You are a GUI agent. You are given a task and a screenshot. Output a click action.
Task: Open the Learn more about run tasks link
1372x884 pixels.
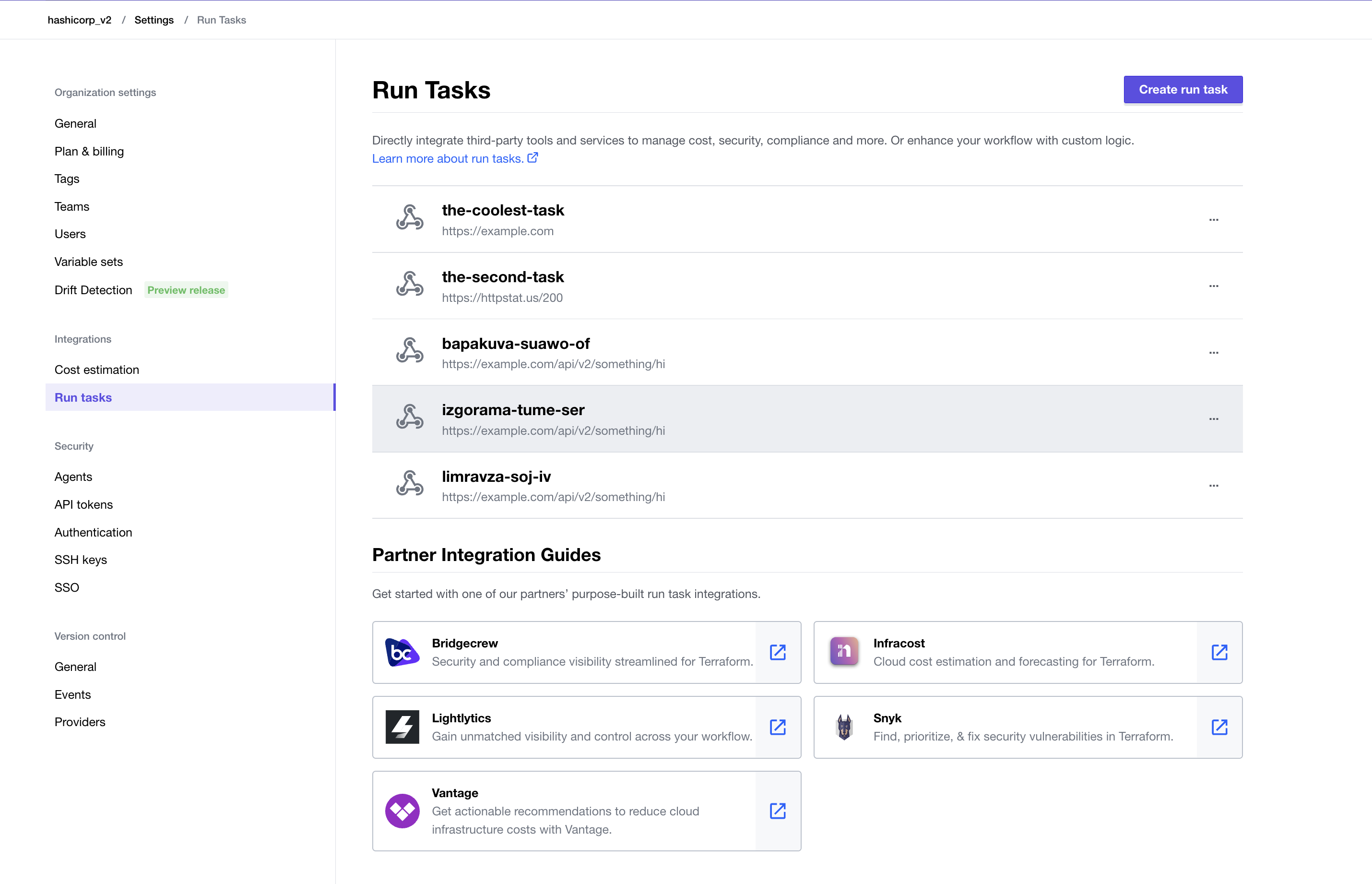tap(449, 158)
